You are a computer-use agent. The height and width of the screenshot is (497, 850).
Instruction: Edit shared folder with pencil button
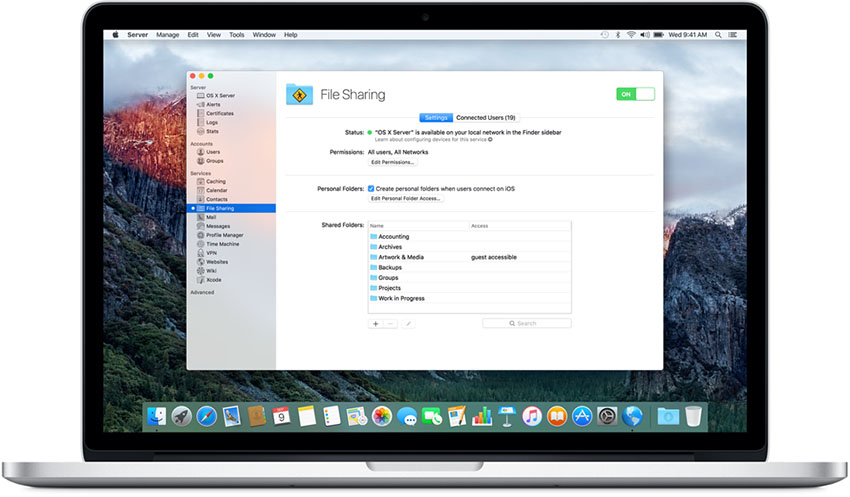point(408,324)
